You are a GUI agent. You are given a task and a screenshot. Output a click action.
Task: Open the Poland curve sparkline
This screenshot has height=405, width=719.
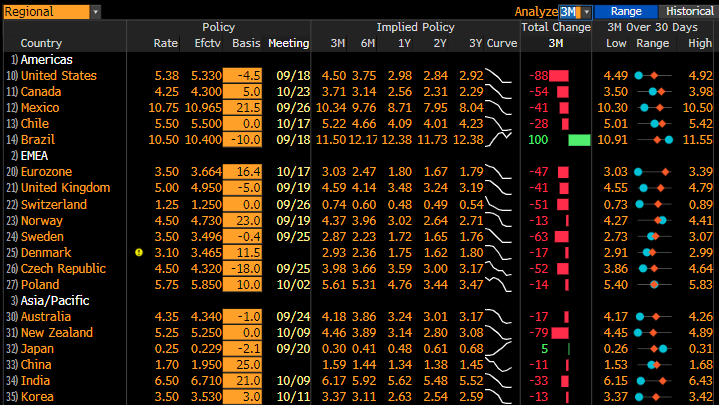click(498, 284)
